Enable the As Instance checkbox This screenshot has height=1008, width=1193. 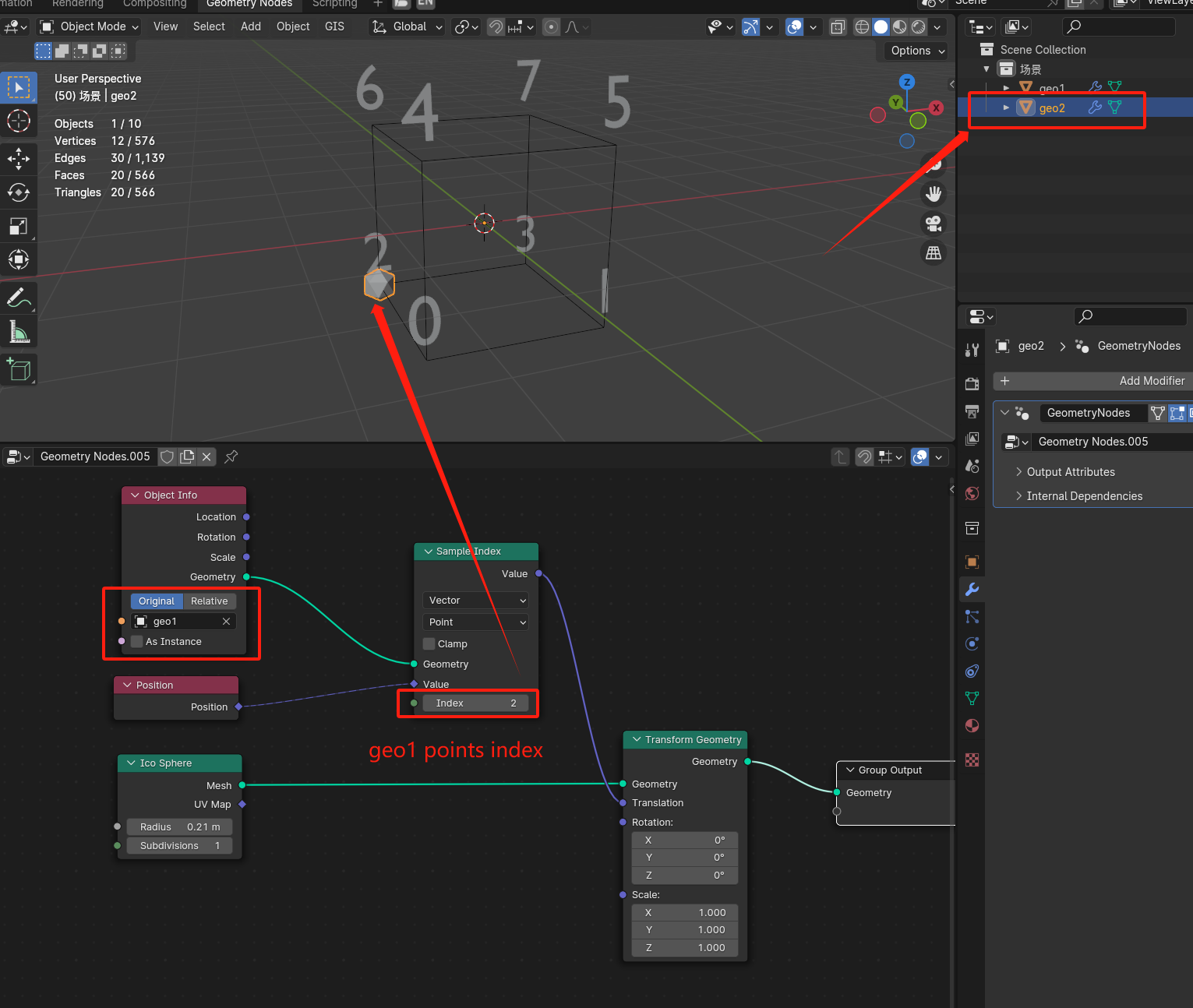click(x=137, y=642)
